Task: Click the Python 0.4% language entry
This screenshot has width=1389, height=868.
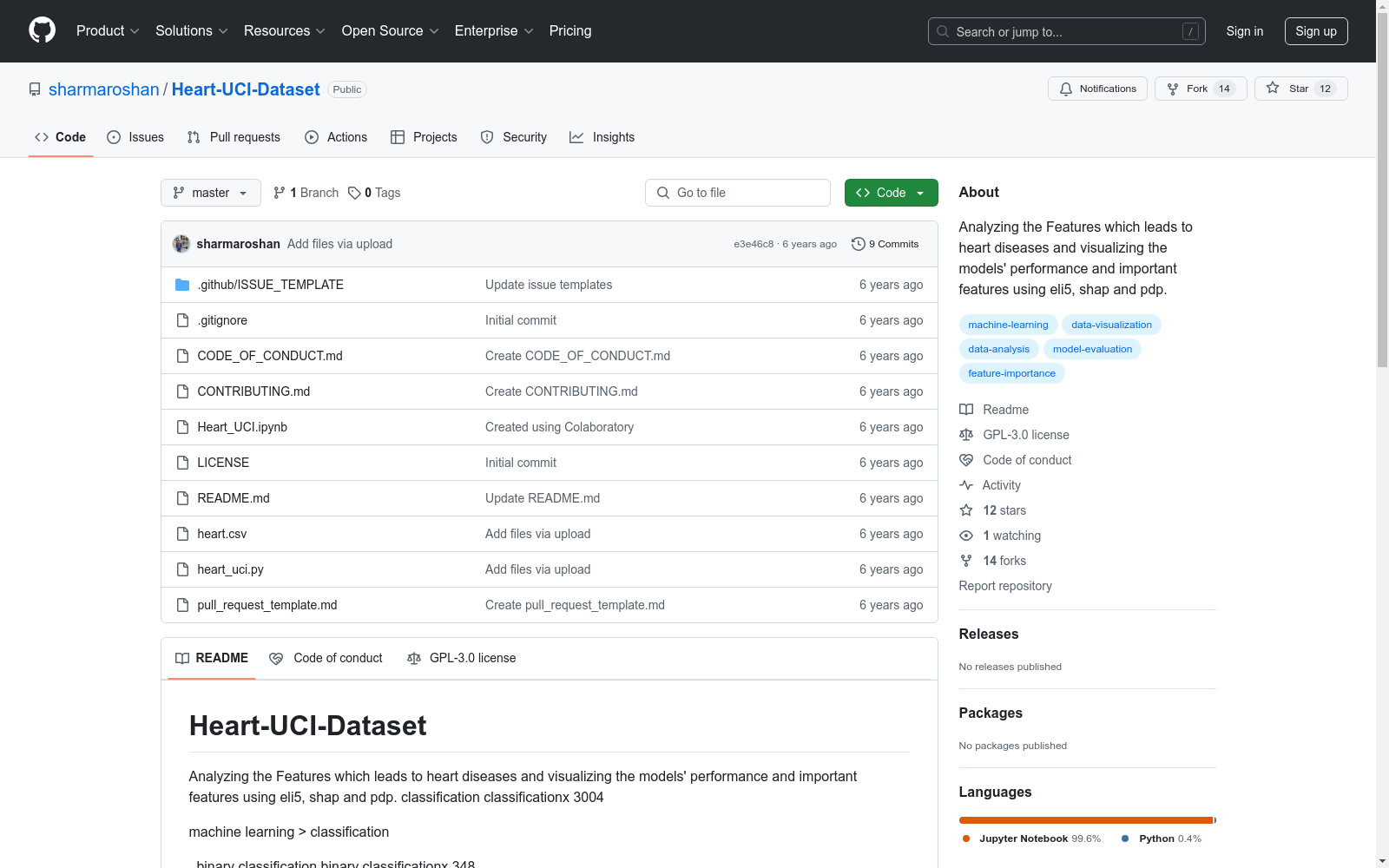Action: (x=1162, y=838)
